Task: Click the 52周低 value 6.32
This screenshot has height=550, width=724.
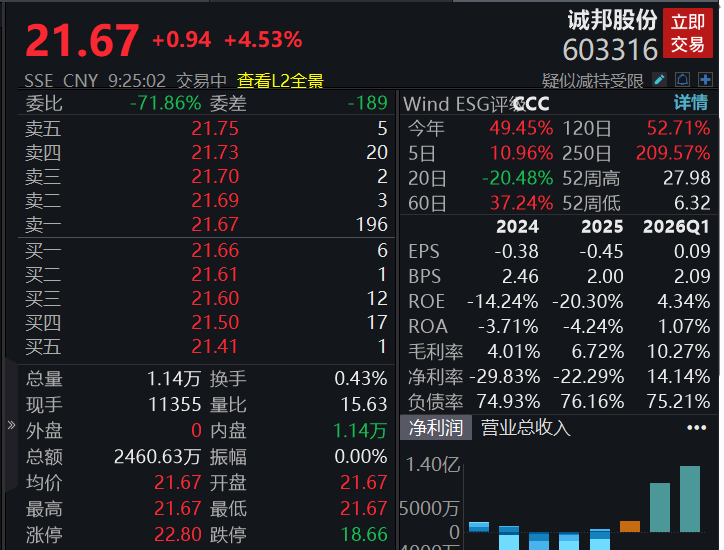Action: (x=692, y=203)
